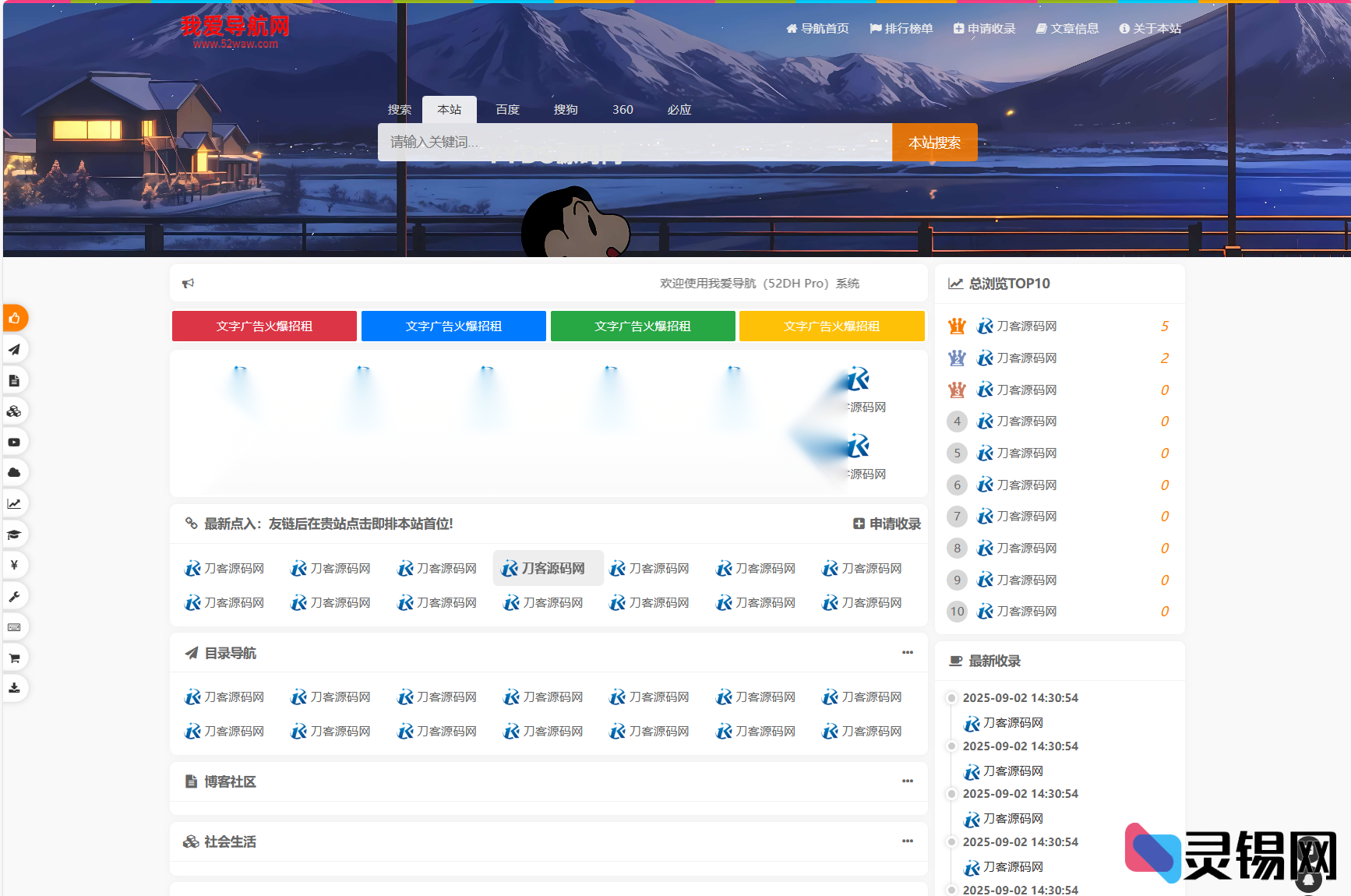
Task: Click the graduation cap sidebar icon
Action: click(14, 534)
